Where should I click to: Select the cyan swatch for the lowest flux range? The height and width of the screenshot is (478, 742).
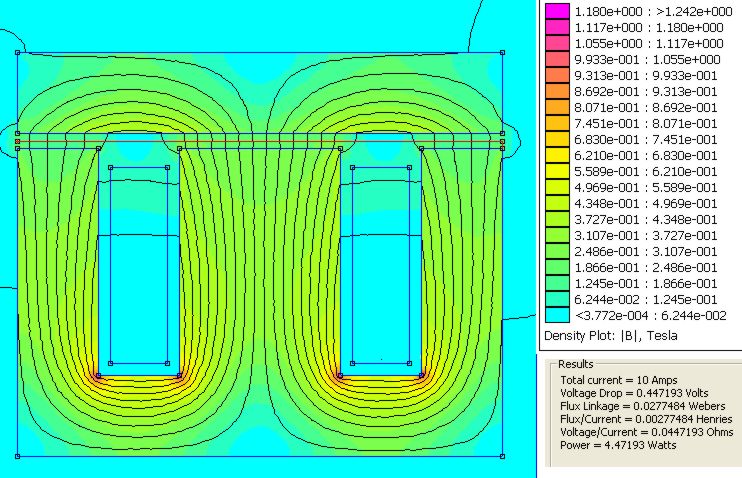click(x=558, y=316)
